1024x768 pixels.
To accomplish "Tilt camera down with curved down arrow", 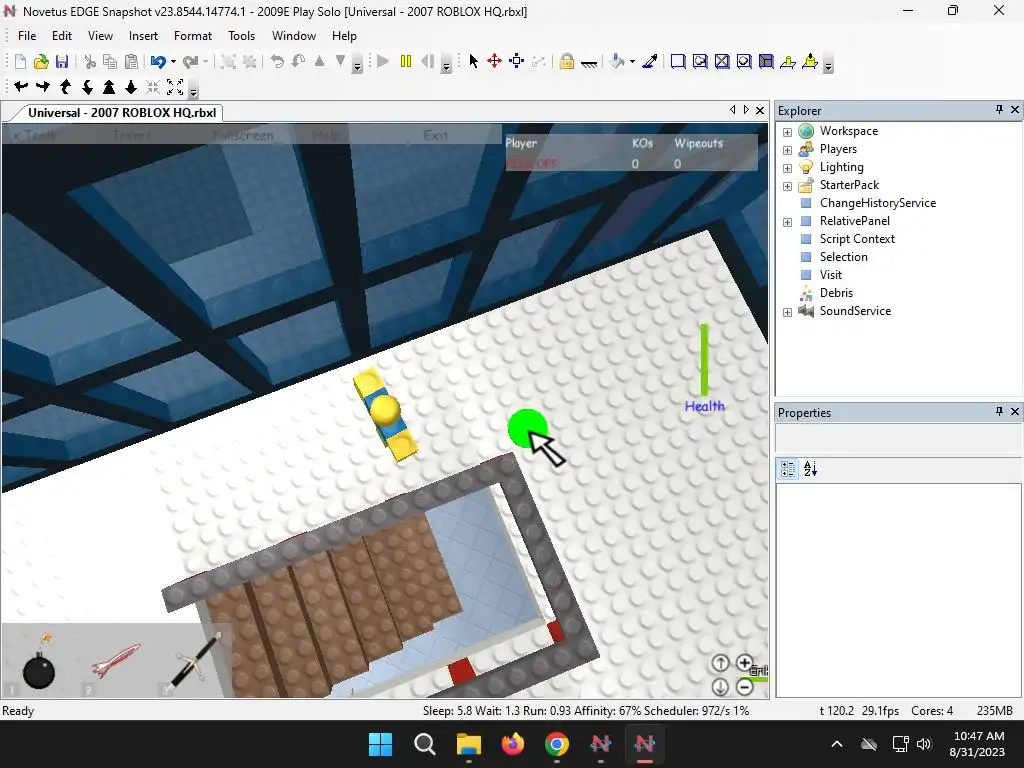I will [x=87, y=86].
